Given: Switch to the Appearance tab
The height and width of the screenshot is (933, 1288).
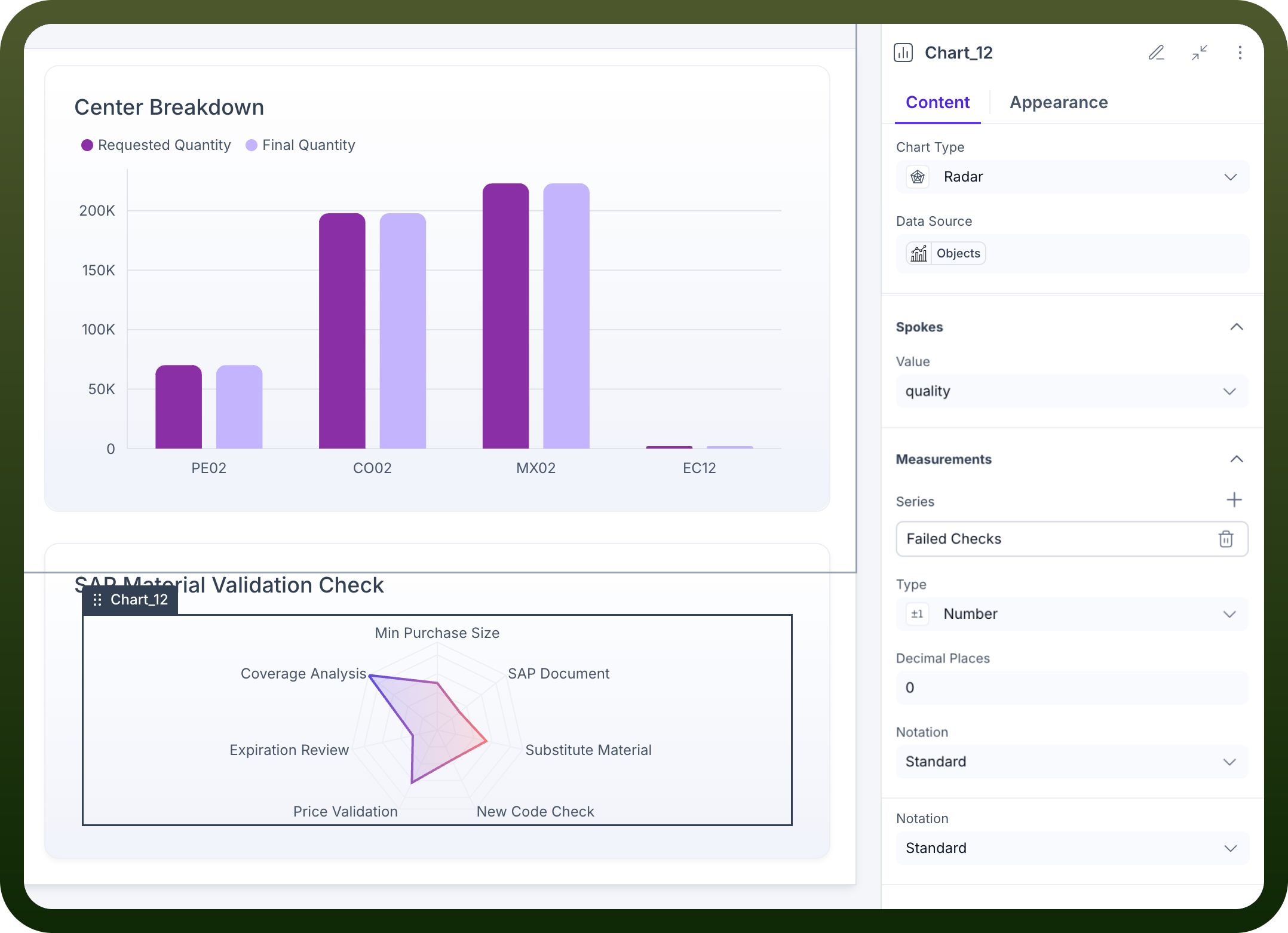Looking at the screenshot, I should (1059, 103).
